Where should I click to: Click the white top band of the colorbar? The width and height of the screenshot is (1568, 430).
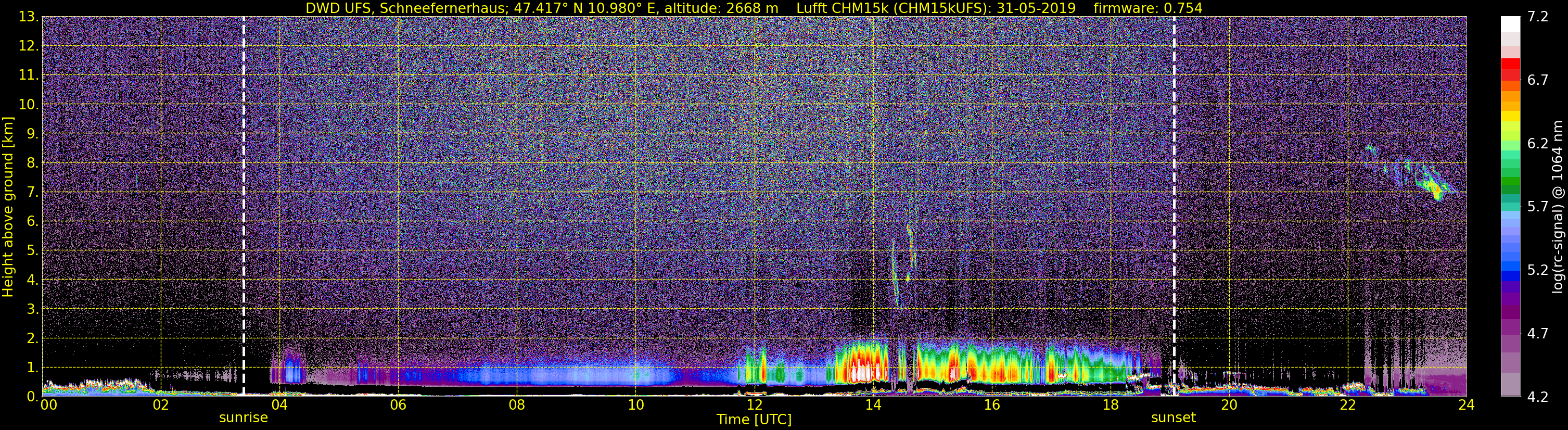pyautogui.click(x=1510, y=24)
